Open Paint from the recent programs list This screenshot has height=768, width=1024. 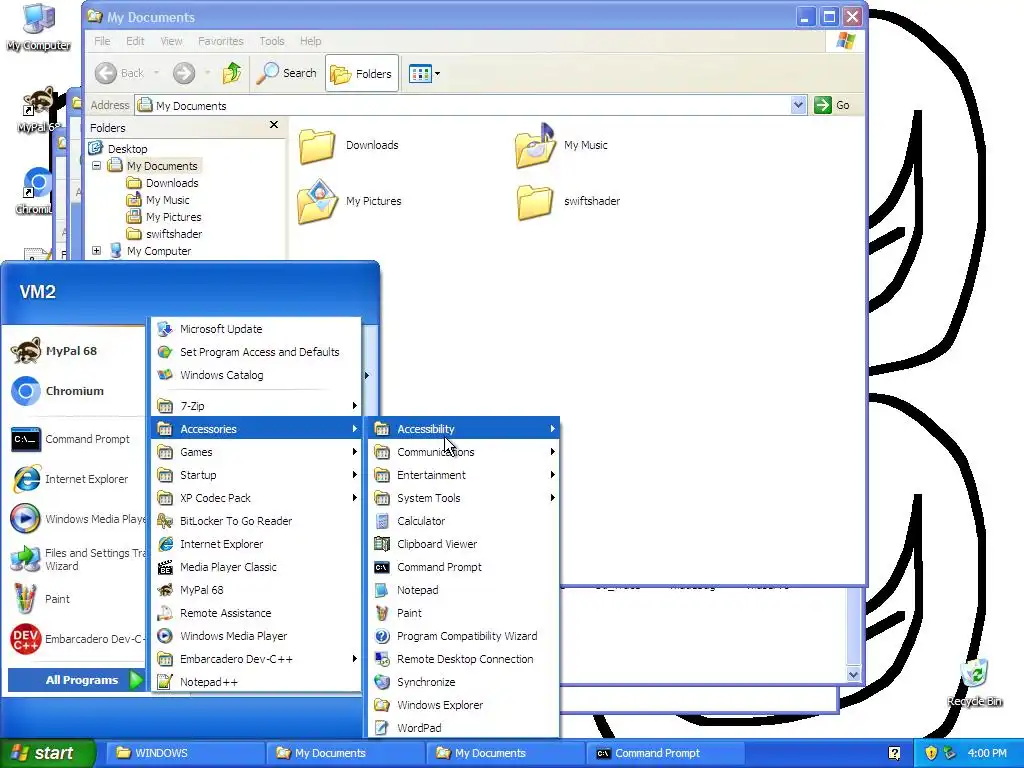[x=75, y=599]
